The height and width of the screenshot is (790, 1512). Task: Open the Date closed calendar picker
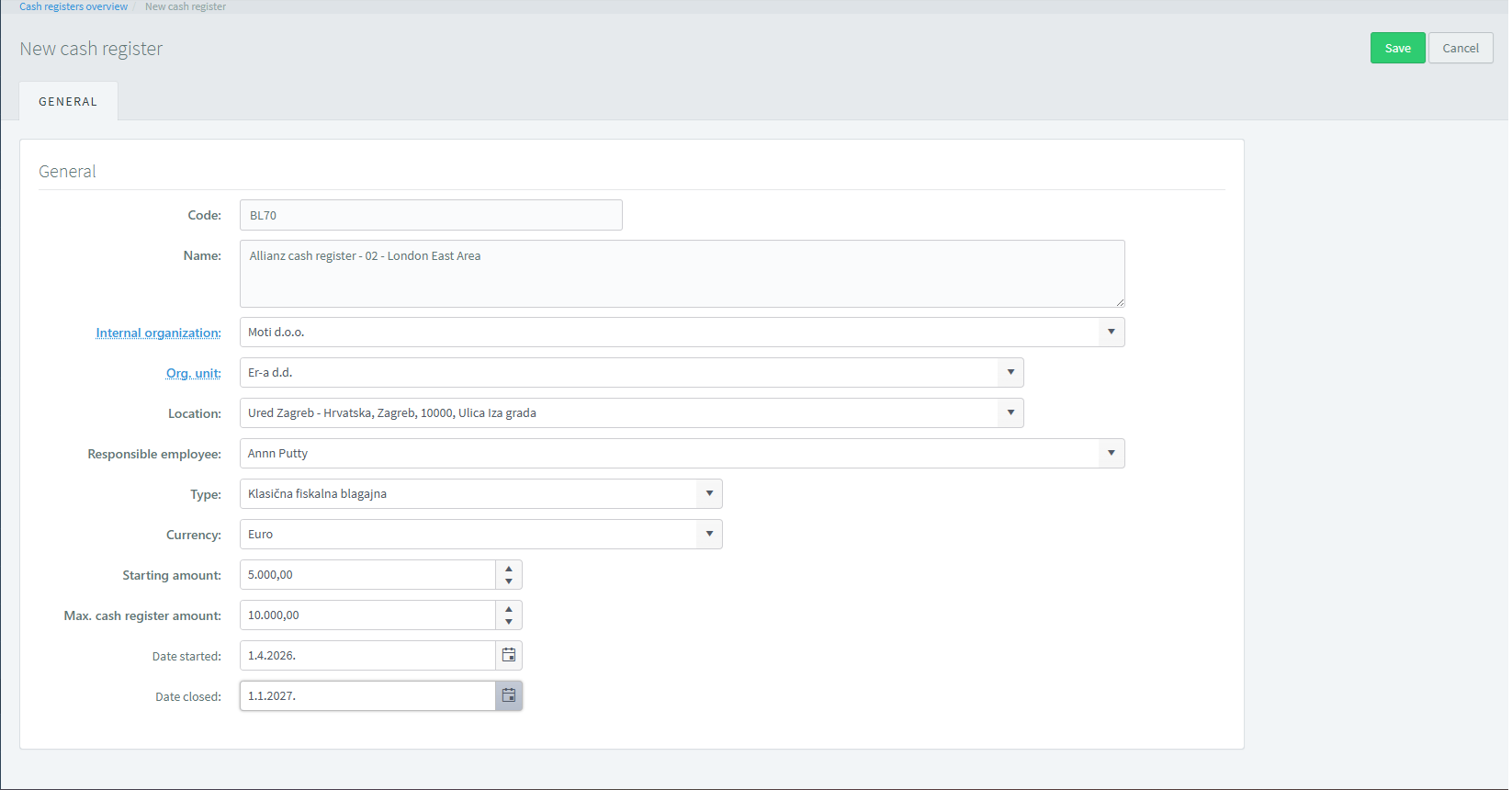coord(508,696)
